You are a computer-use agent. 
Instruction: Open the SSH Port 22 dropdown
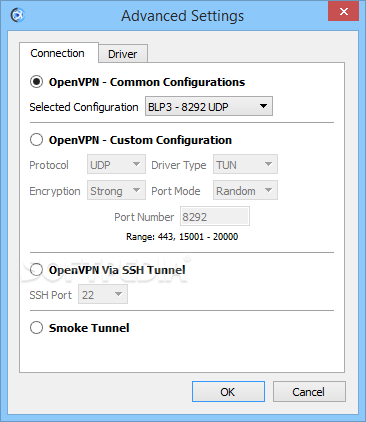coord(103,294)
